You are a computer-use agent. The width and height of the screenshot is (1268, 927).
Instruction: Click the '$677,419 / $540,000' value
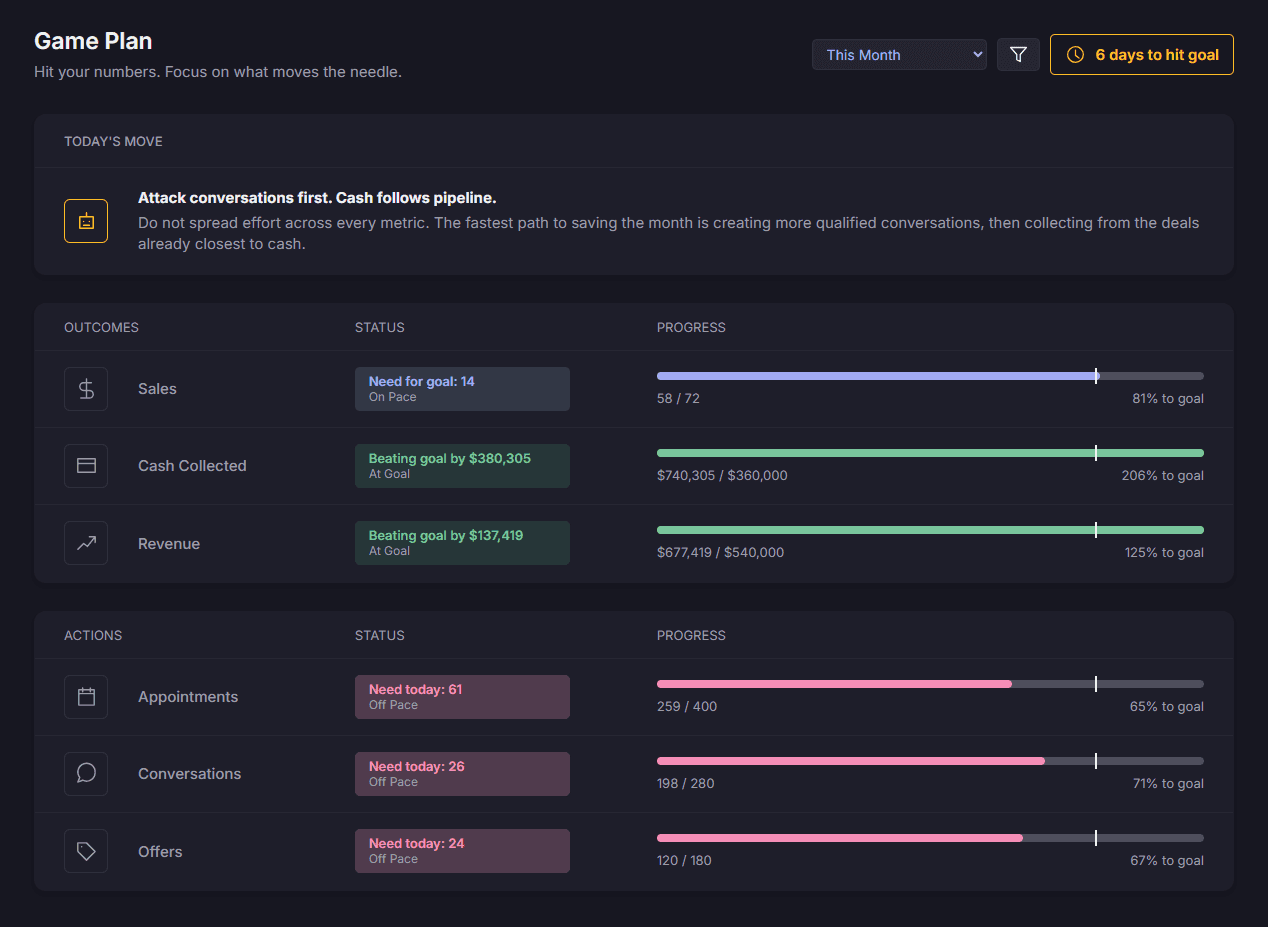pos(720,553)
